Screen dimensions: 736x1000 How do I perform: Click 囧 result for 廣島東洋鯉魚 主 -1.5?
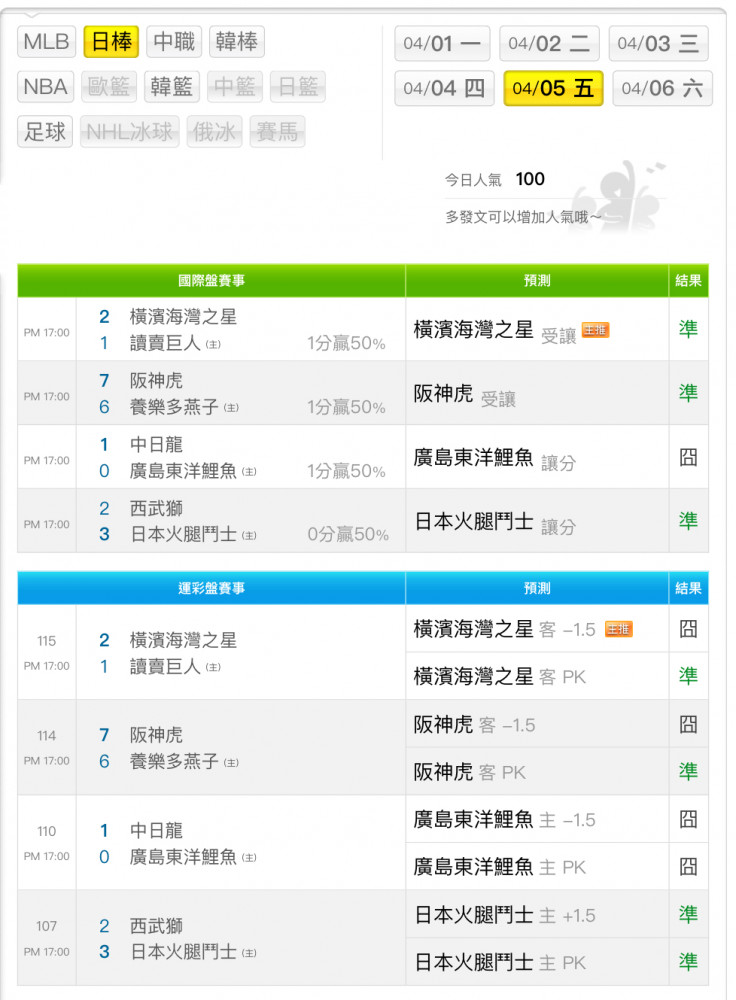point(688,819)
